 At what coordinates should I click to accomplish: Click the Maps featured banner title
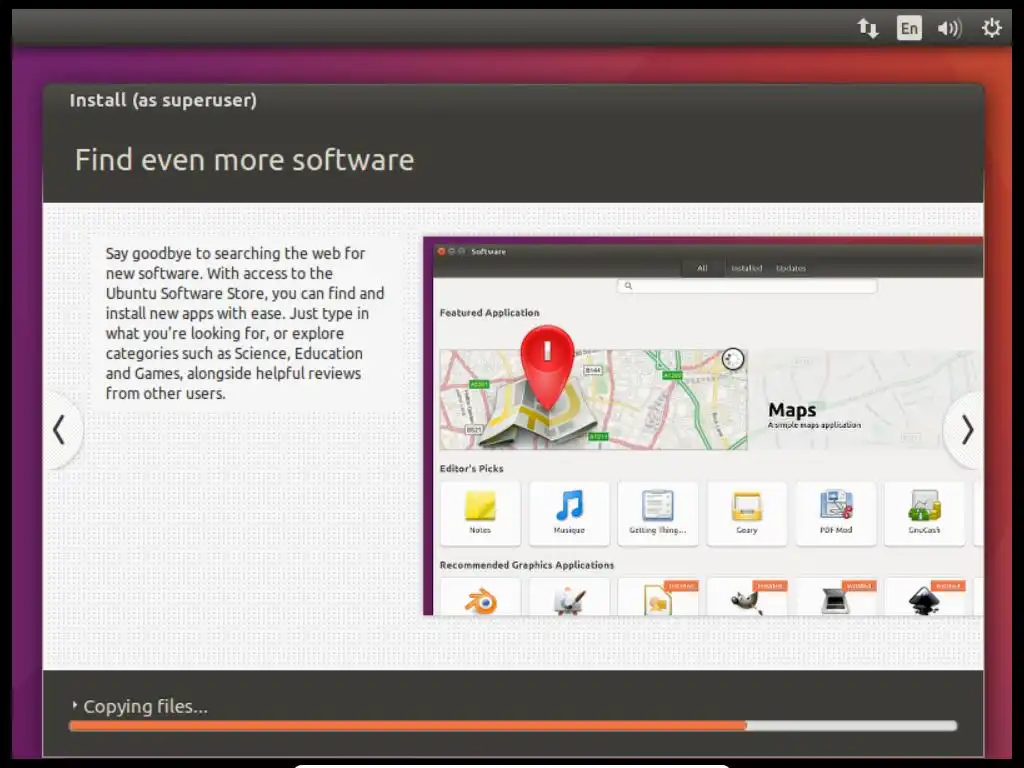(792, 410)
